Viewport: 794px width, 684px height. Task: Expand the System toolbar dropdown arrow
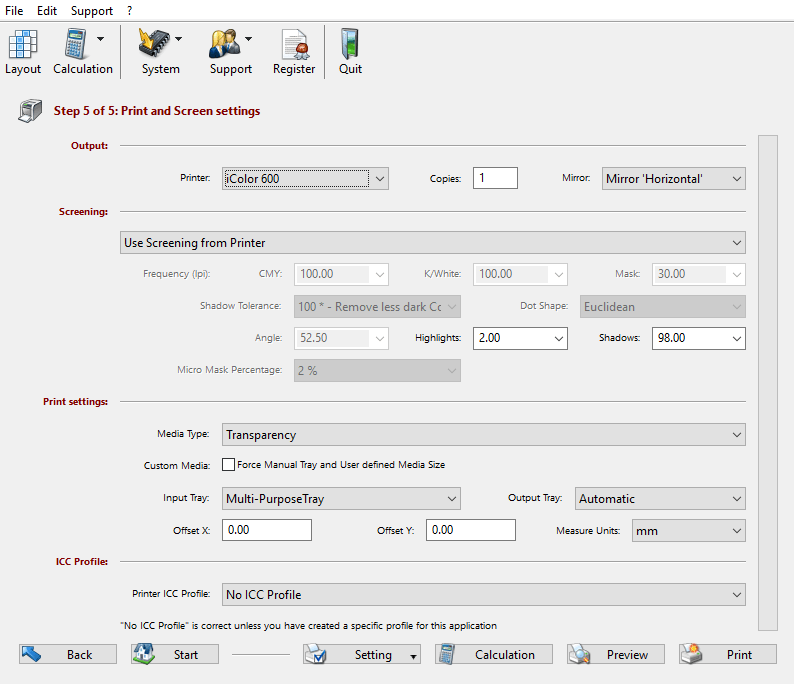click(178, 39)
